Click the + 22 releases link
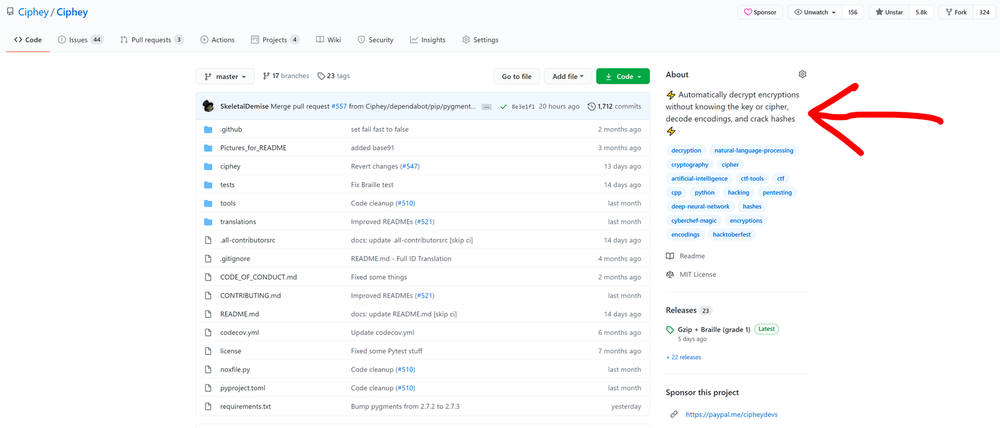The width and height of the screenshot is (1000, 428). (683, 357)
